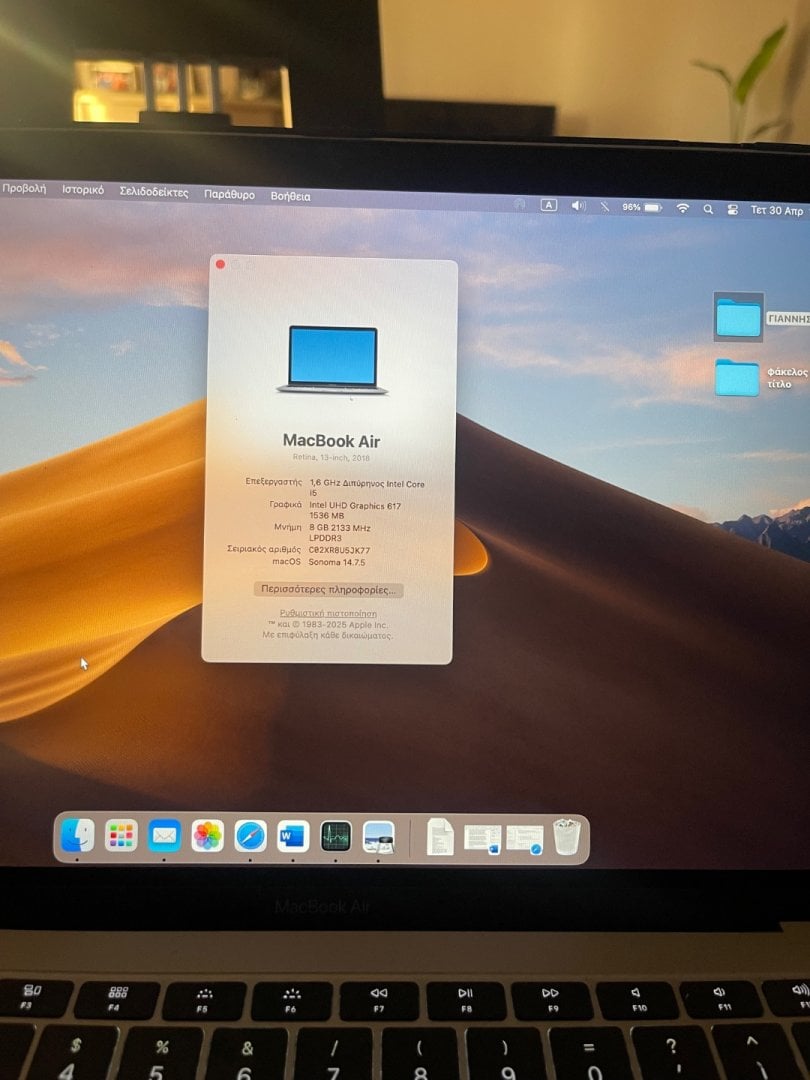
Task: Open the input source menu (A icon)
Action: (x=548, y=205)
